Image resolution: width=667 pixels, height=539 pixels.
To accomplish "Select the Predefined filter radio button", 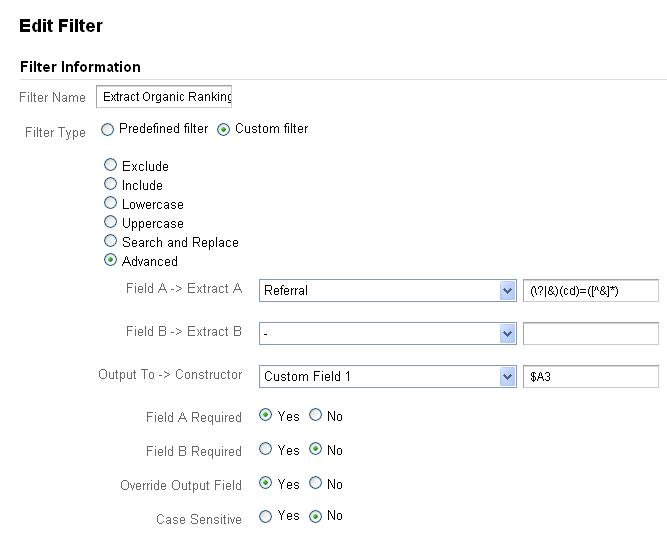I will click(107, 129).
